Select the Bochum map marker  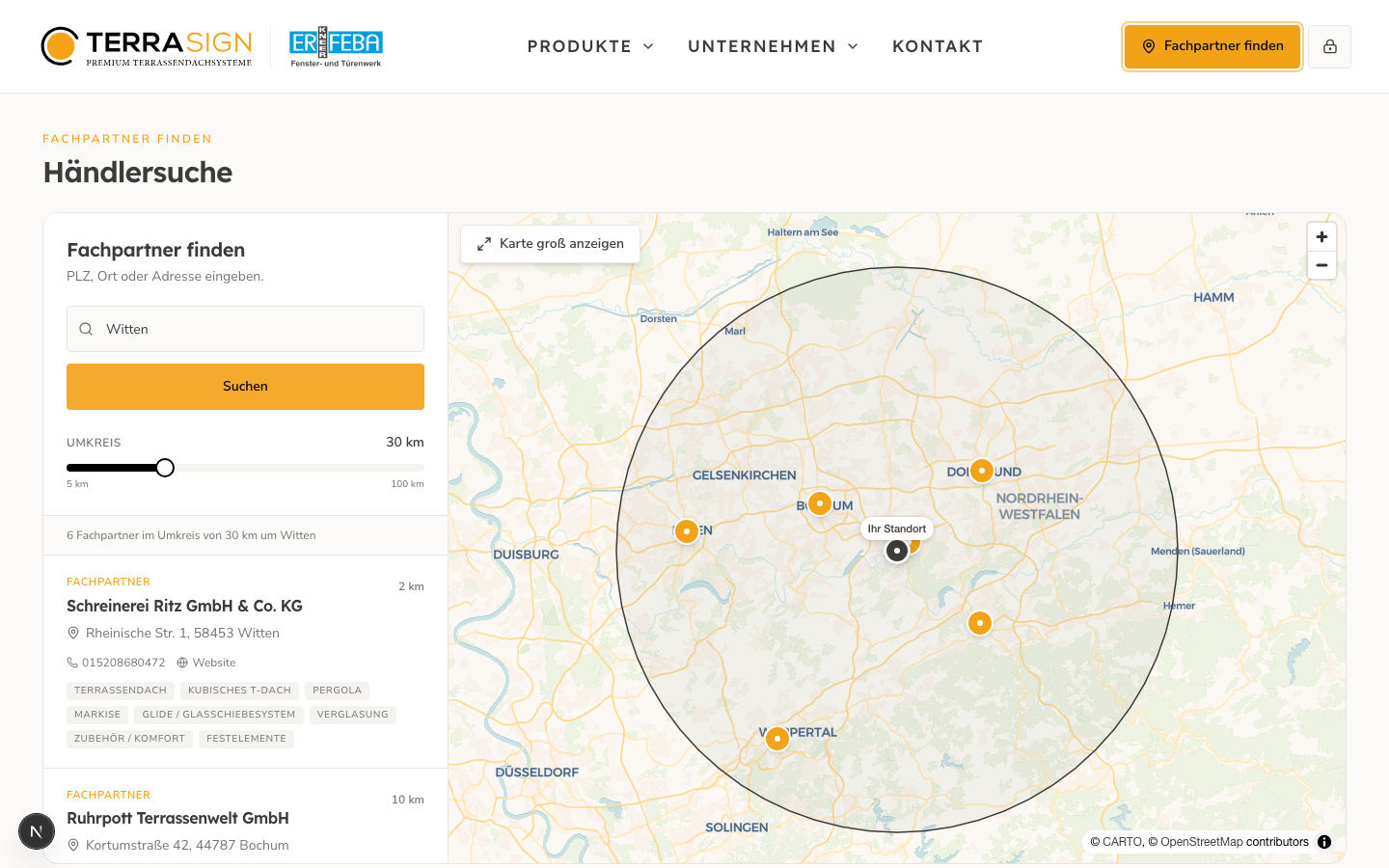[x=820, y=503]
